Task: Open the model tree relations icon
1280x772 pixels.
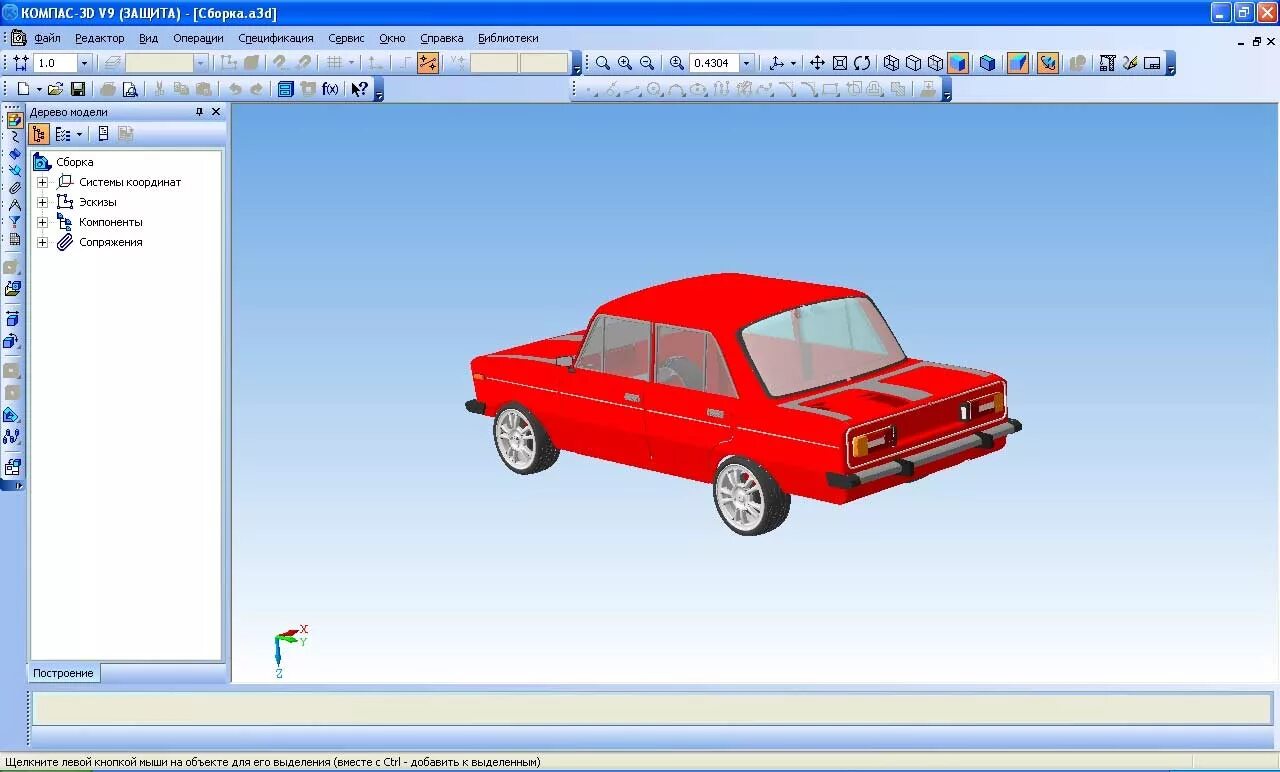Action: [x=103, y=134]
